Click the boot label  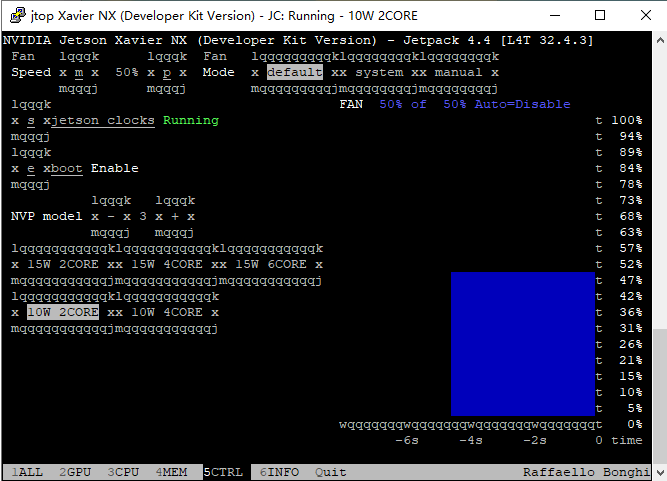(67, 168)
